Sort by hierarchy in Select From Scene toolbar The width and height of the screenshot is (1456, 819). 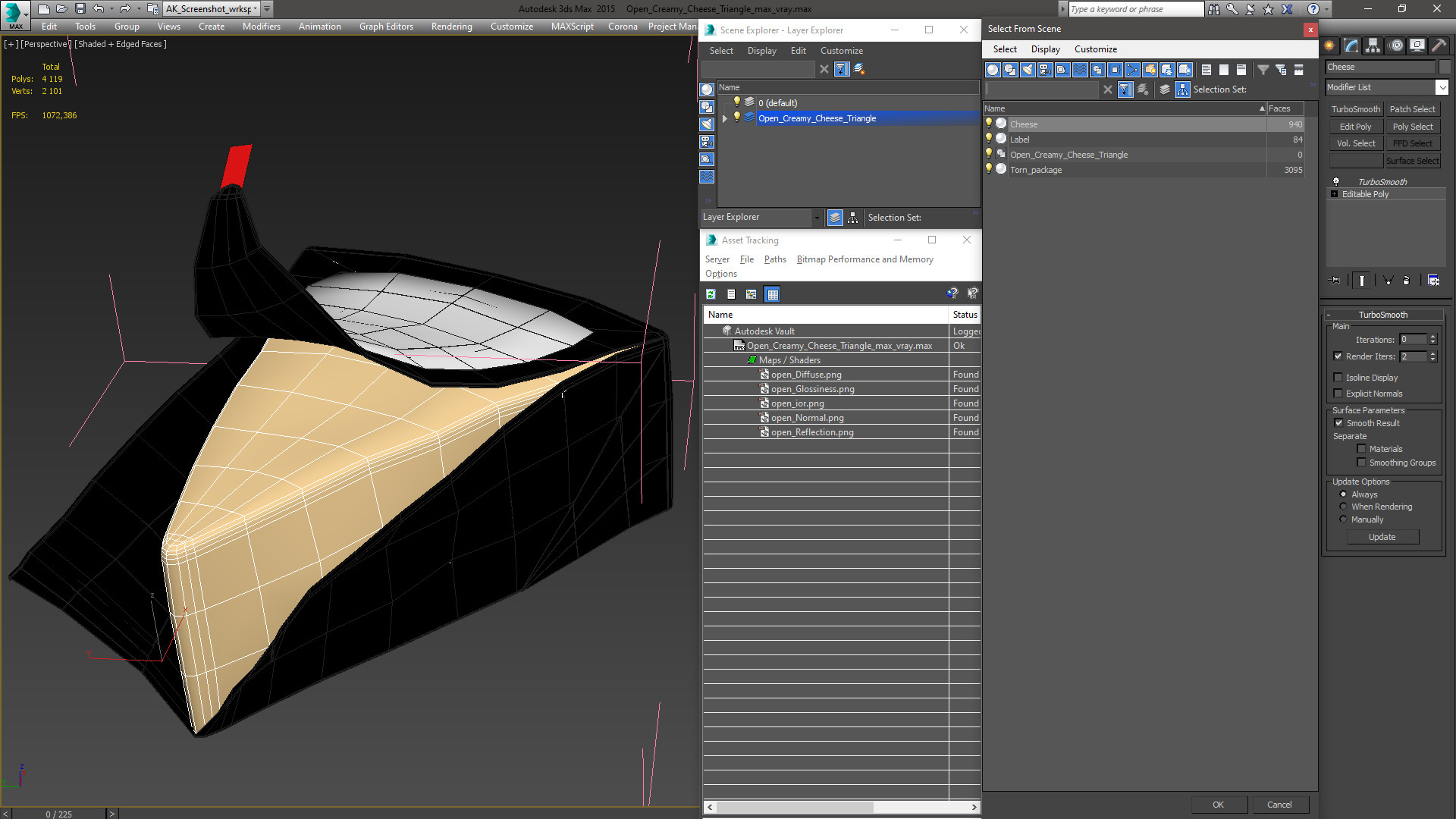pyautogui.click(x=1183, y=89)
